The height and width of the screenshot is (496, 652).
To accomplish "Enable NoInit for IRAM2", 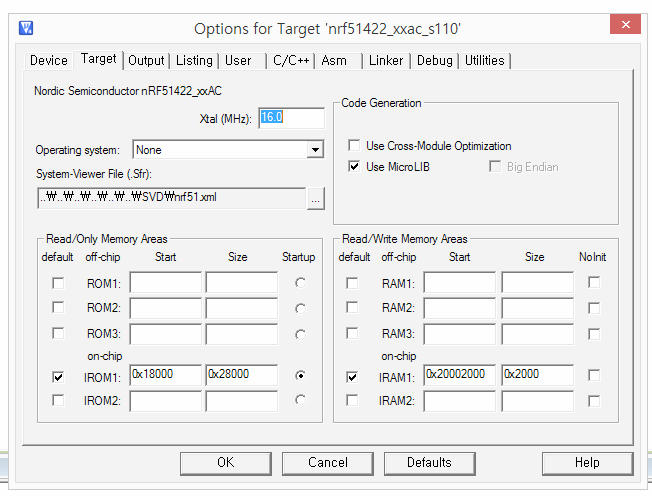I will (x=594, y=401).
